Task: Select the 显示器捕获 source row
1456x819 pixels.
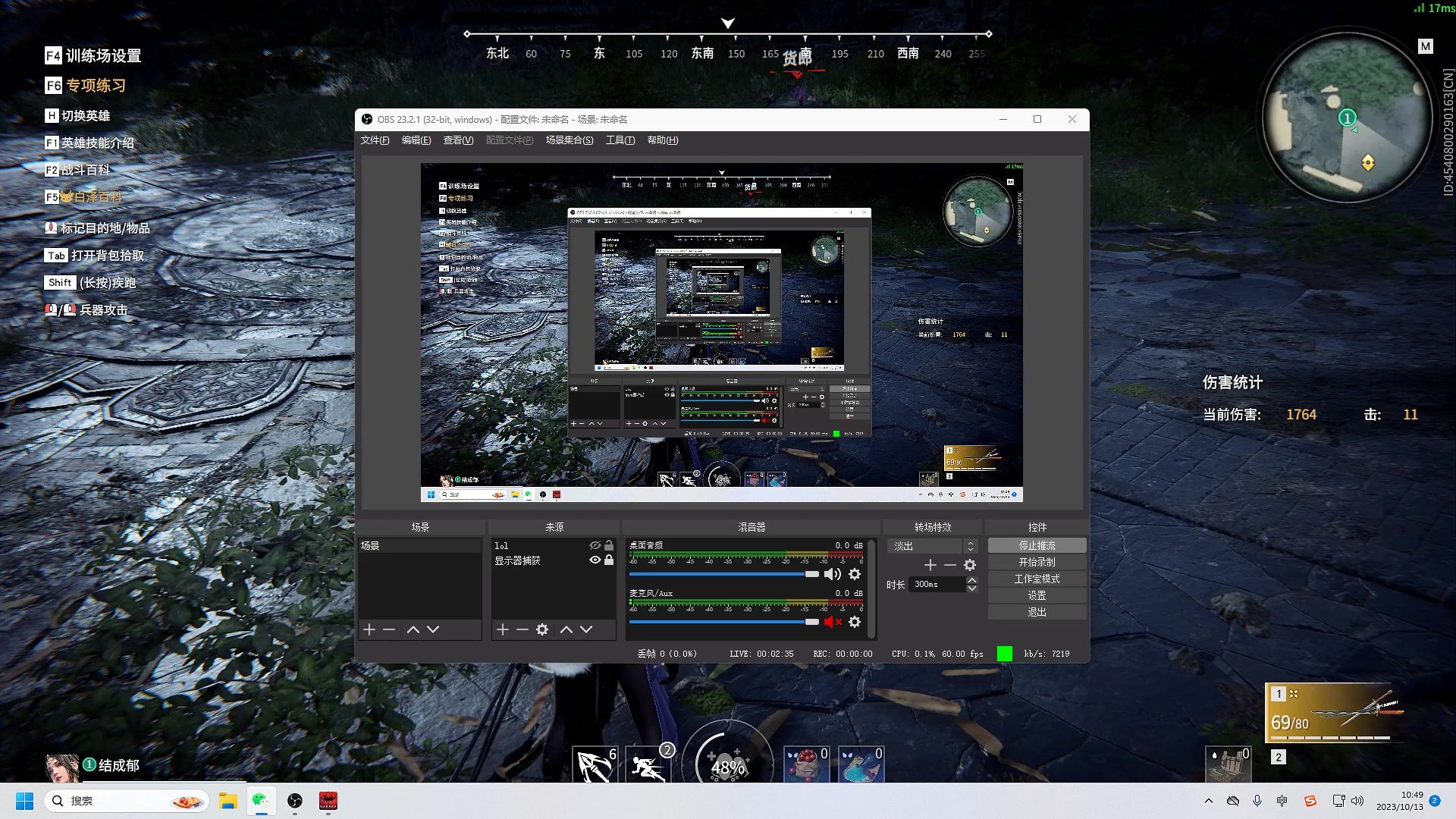Action: (554, 560)
